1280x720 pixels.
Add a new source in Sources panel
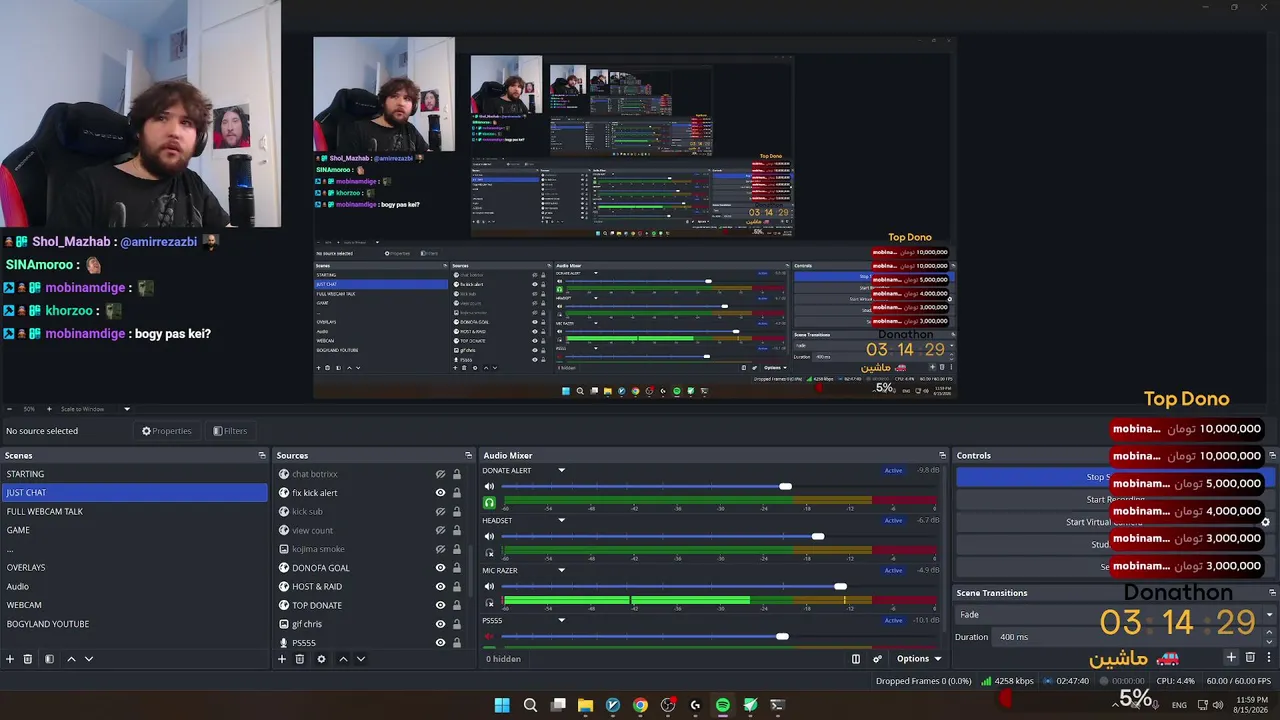tap(282, 659)
